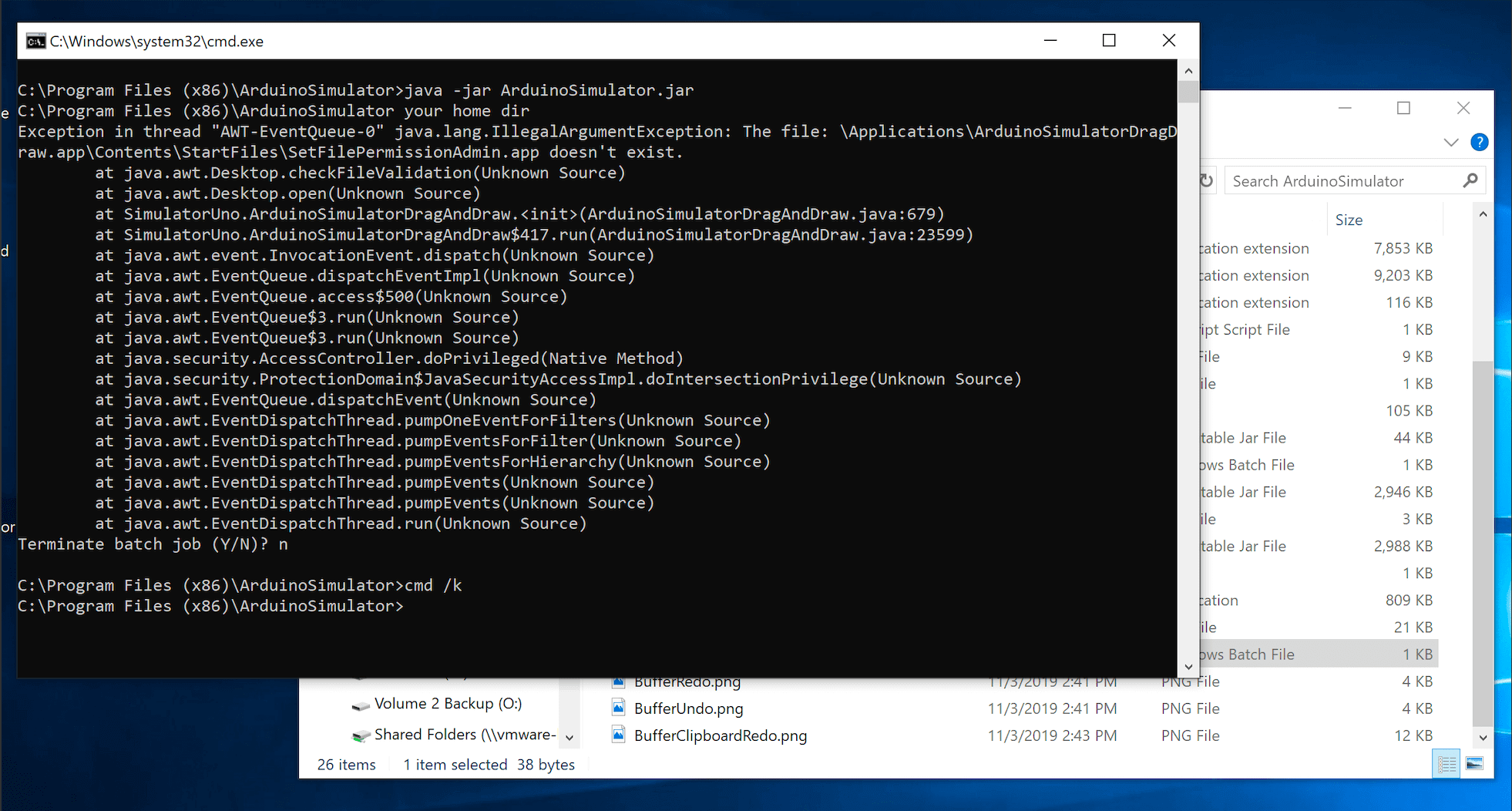Screen dimensions: 1512x811
Task: Click the cmd window scrollbar up arrow
Action: pos(1188,71)
